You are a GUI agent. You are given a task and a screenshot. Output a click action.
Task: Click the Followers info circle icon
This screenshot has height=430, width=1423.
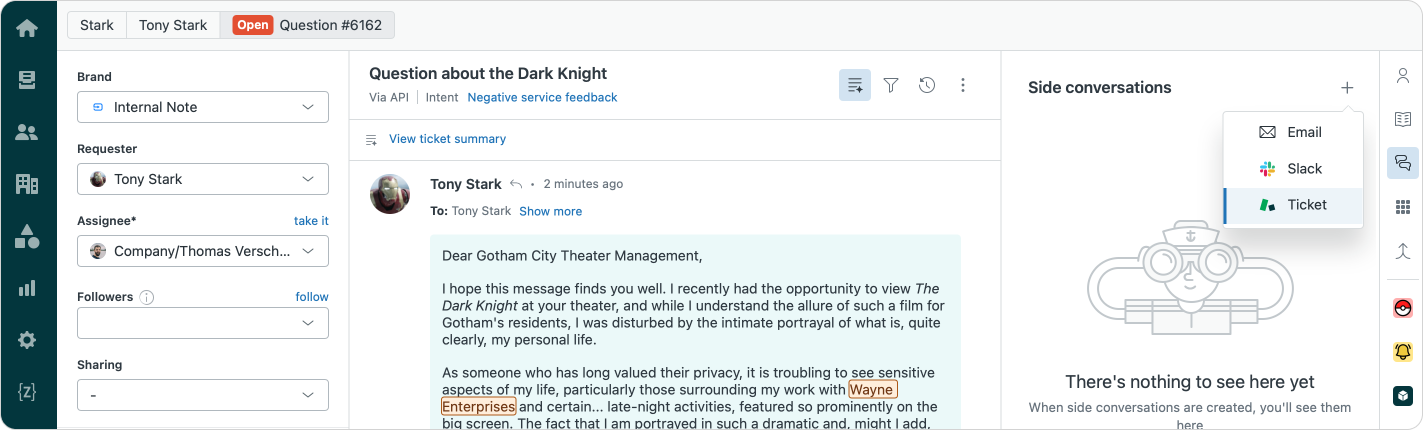pyautogui.click(x=147, y=297)
